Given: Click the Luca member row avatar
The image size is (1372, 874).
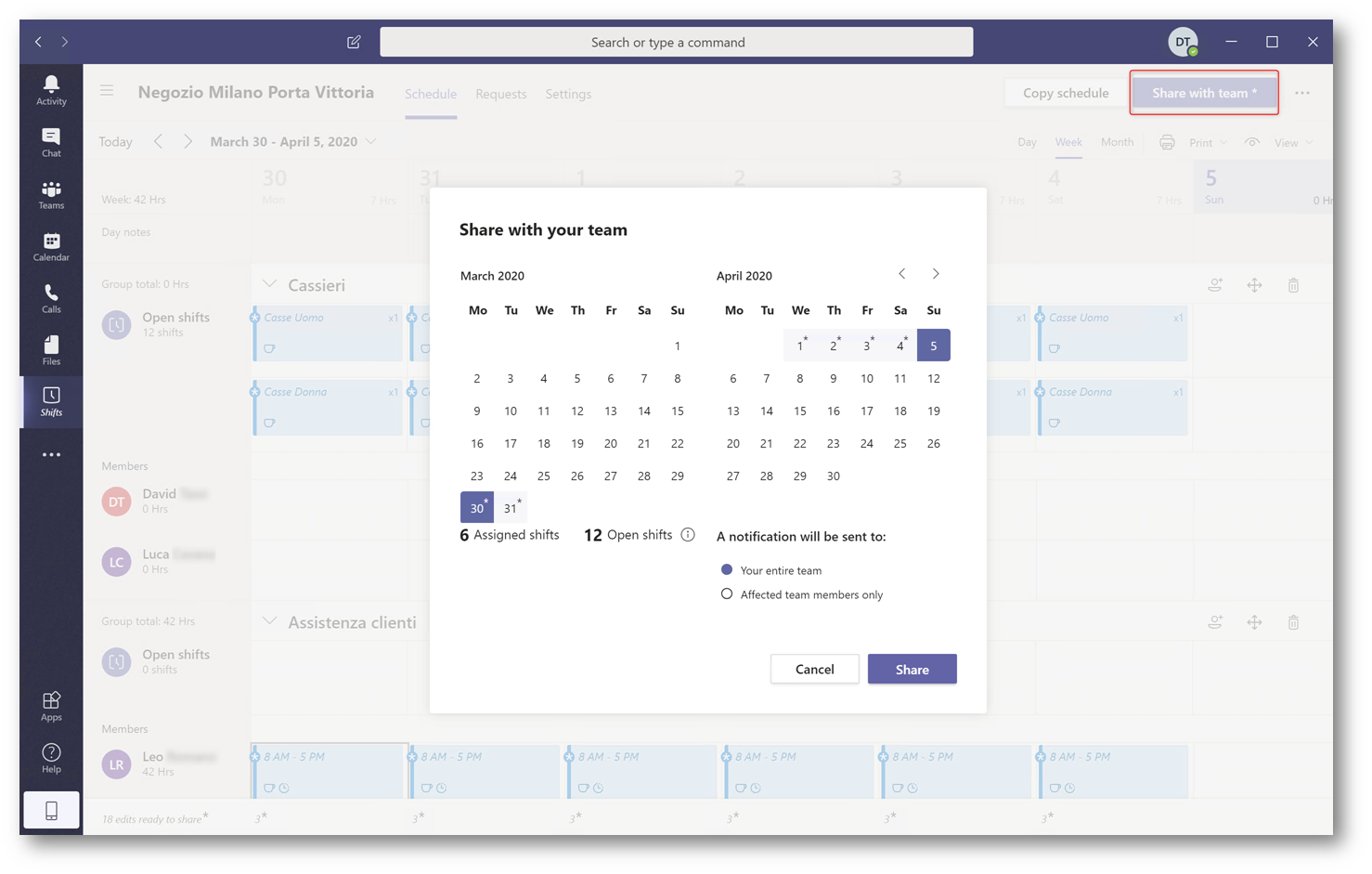Looking at the screenshot, I should pyautogui.click(x=116, y=562).
